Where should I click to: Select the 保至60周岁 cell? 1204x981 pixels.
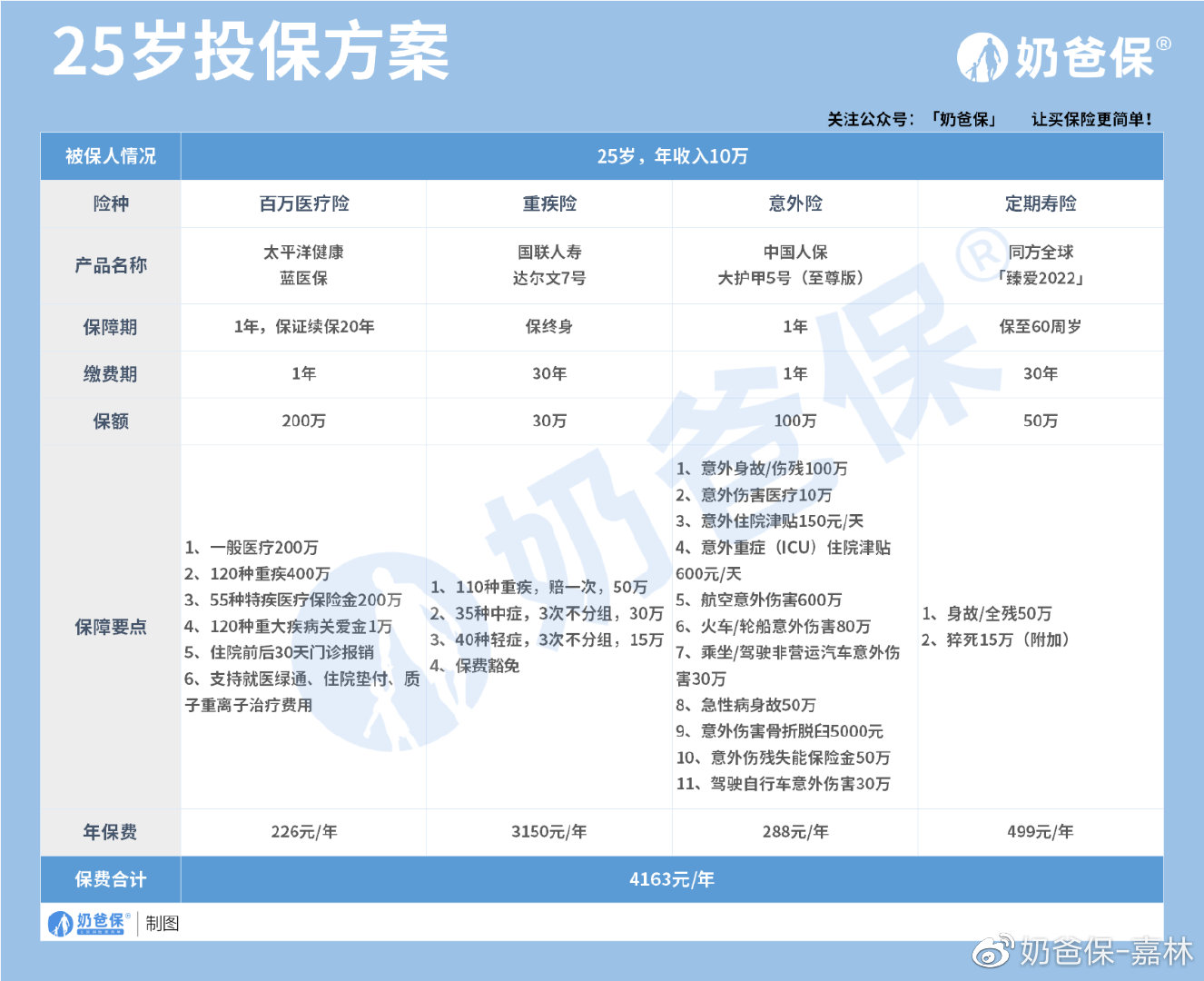point(1041,327)
